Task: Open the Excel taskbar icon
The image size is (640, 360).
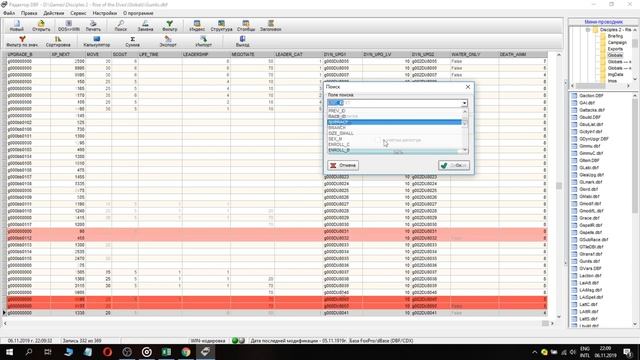Action: pos(166,352)
